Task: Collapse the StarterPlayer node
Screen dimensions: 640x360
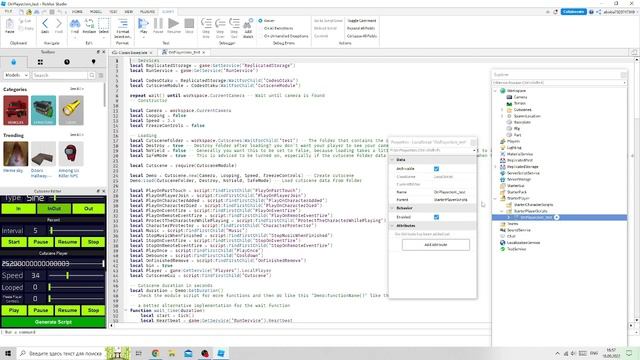Action: pos(496,198)
